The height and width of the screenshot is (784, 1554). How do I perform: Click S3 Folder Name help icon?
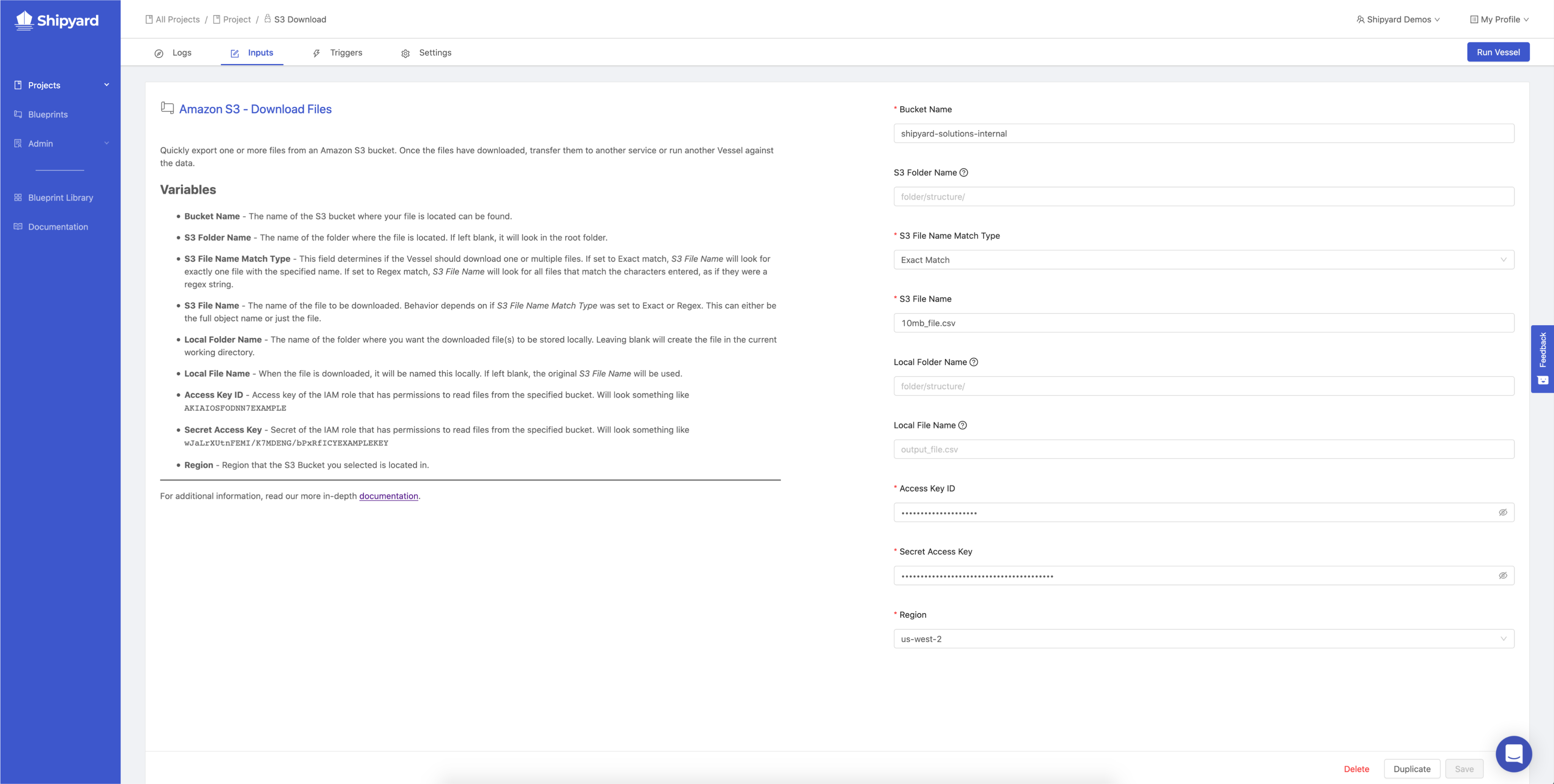(x=963, y=172)
